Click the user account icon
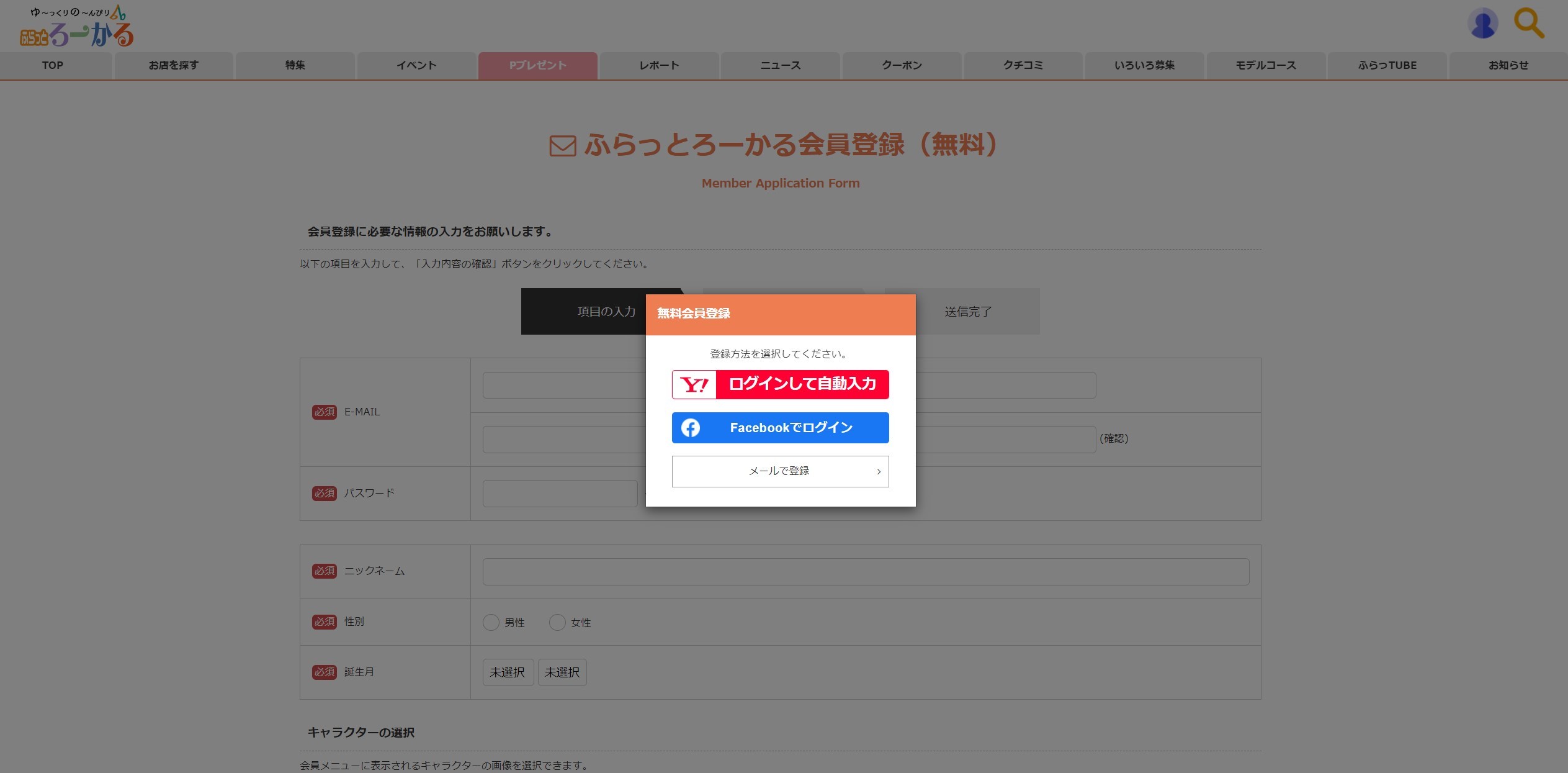The height and width of the screenshot is (773, 1568). pos(1482,24)
